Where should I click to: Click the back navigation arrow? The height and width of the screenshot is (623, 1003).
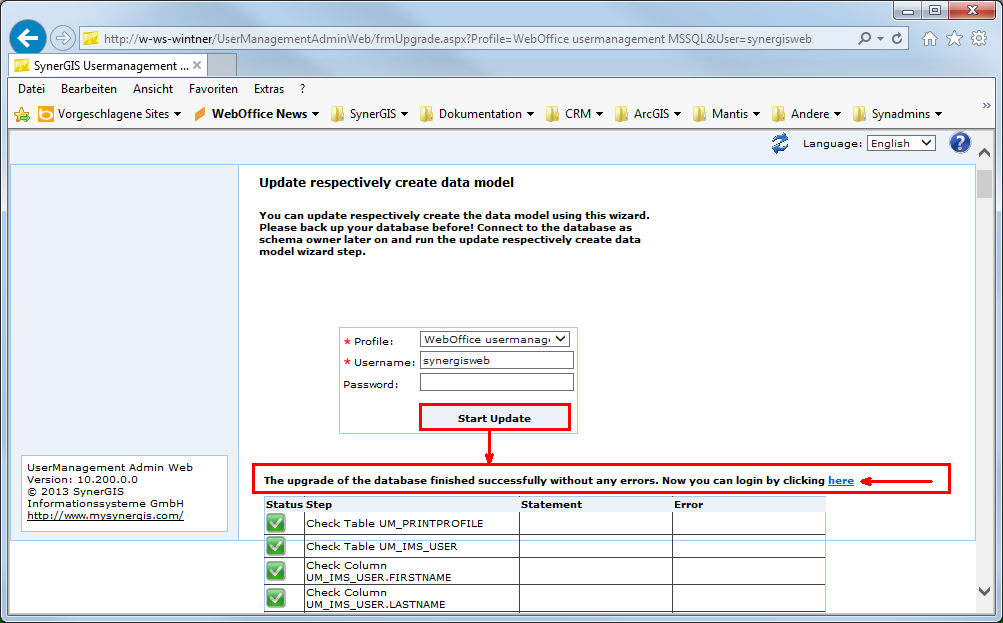point(27,37)
